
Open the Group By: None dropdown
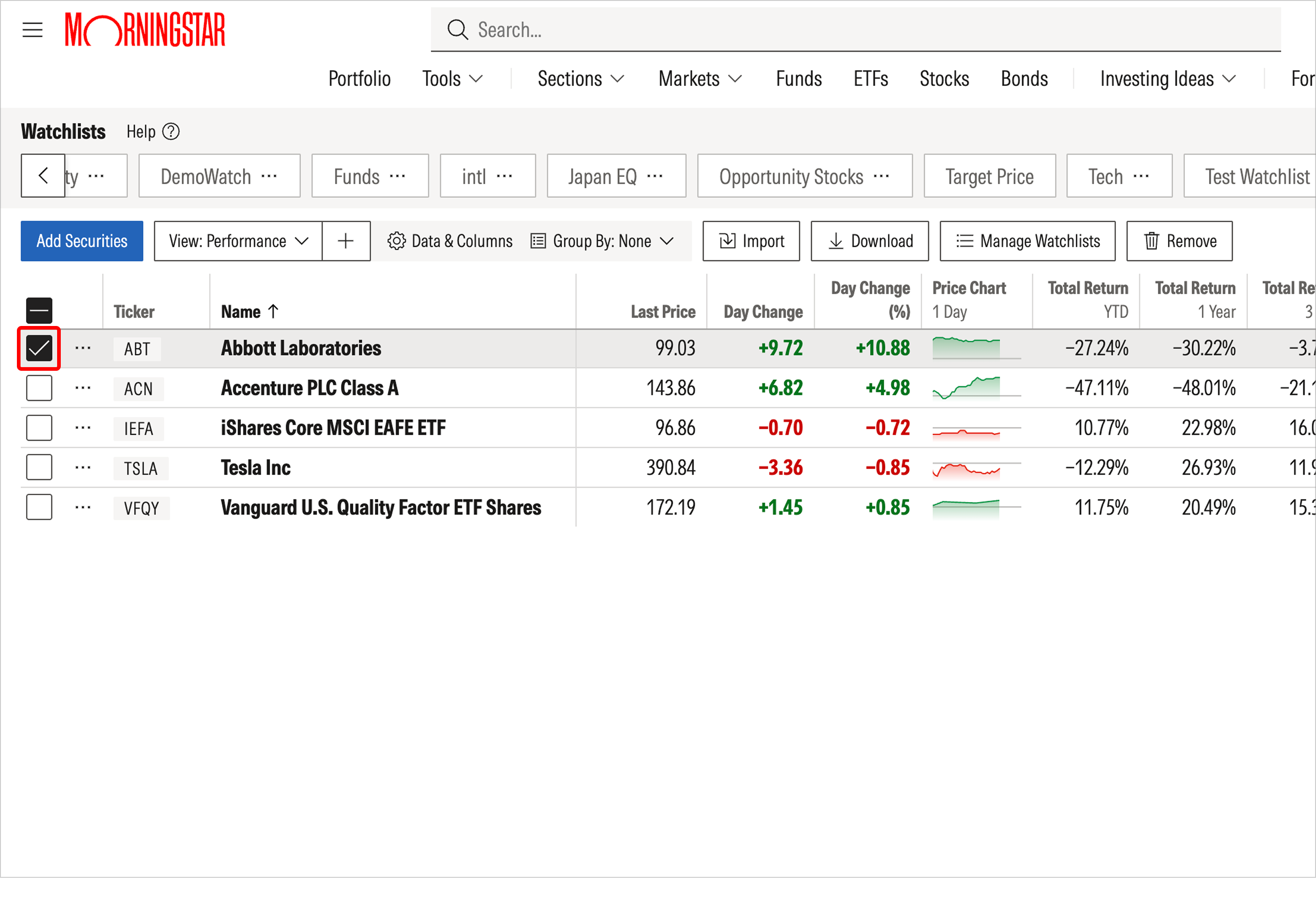coord(603,241)
